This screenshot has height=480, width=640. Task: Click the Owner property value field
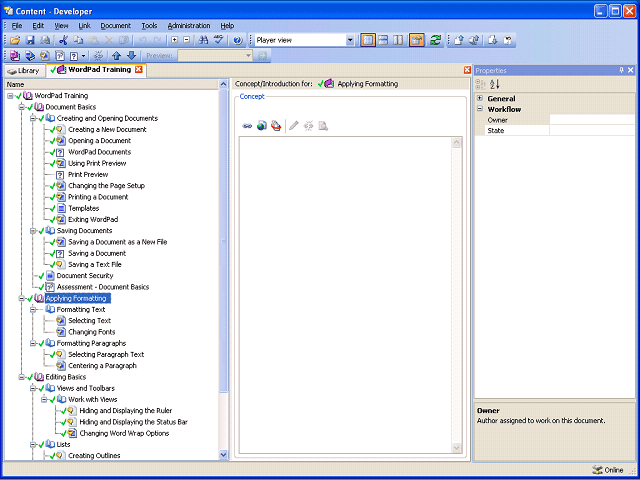tap(592, 120)
